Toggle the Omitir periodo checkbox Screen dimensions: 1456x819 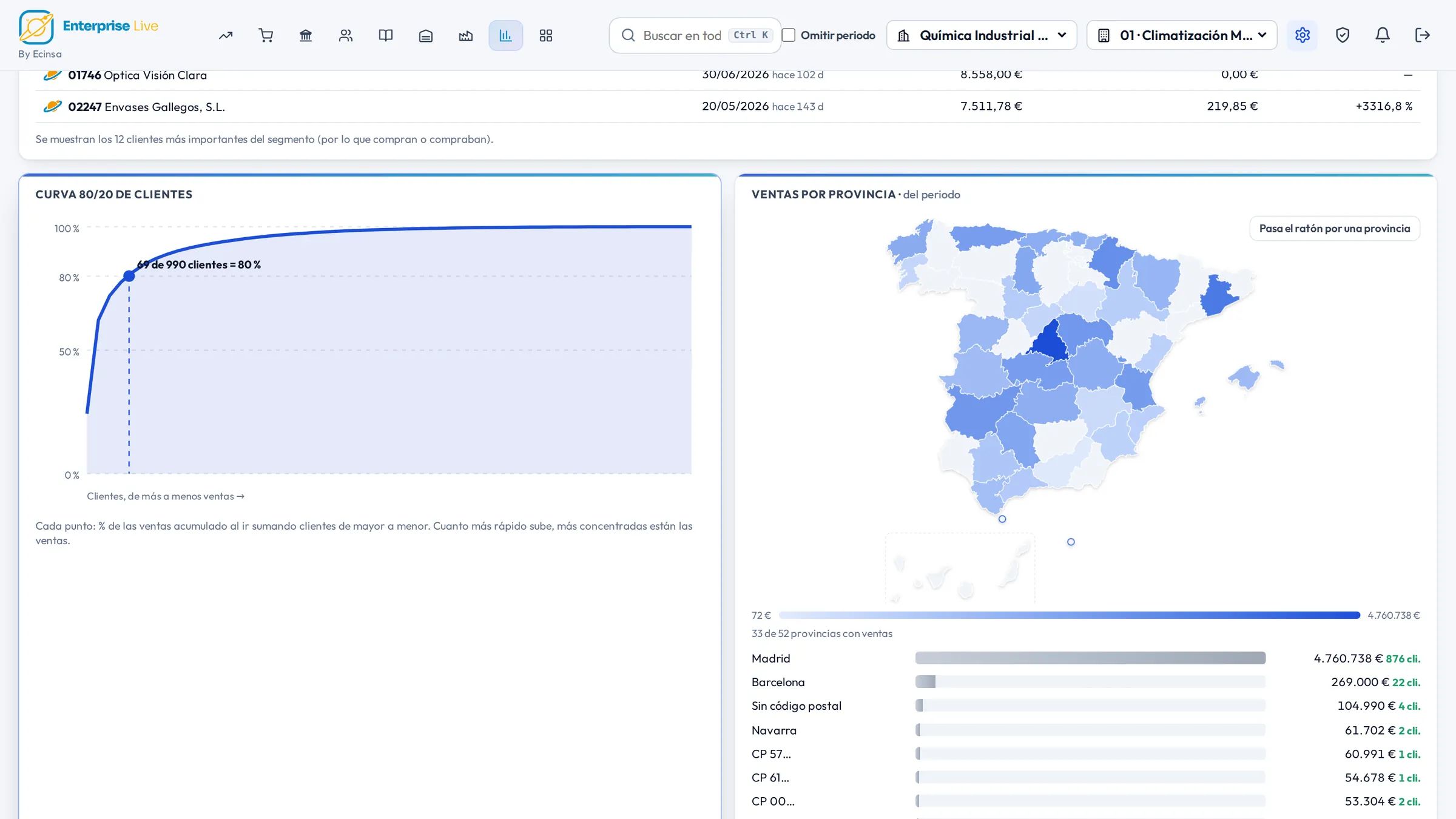[789, 35]
